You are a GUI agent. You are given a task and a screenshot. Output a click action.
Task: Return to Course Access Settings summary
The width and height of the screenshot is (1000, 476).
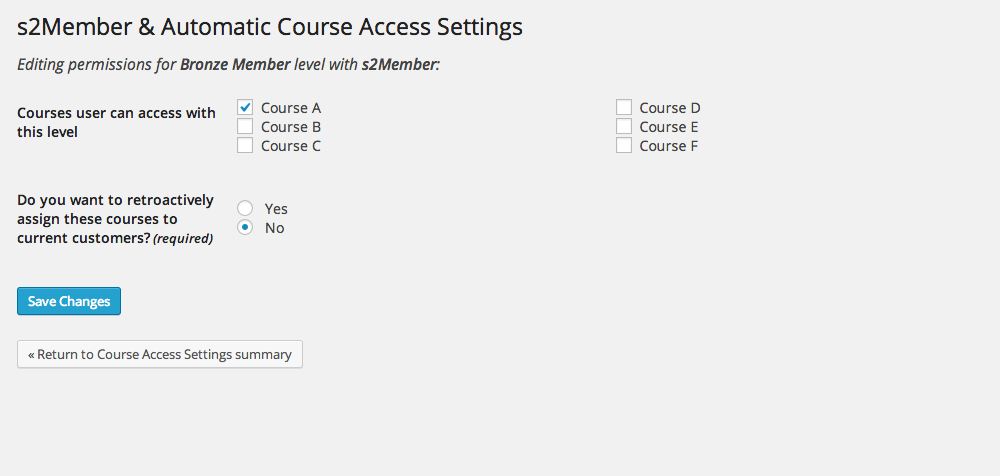[160, 354]
